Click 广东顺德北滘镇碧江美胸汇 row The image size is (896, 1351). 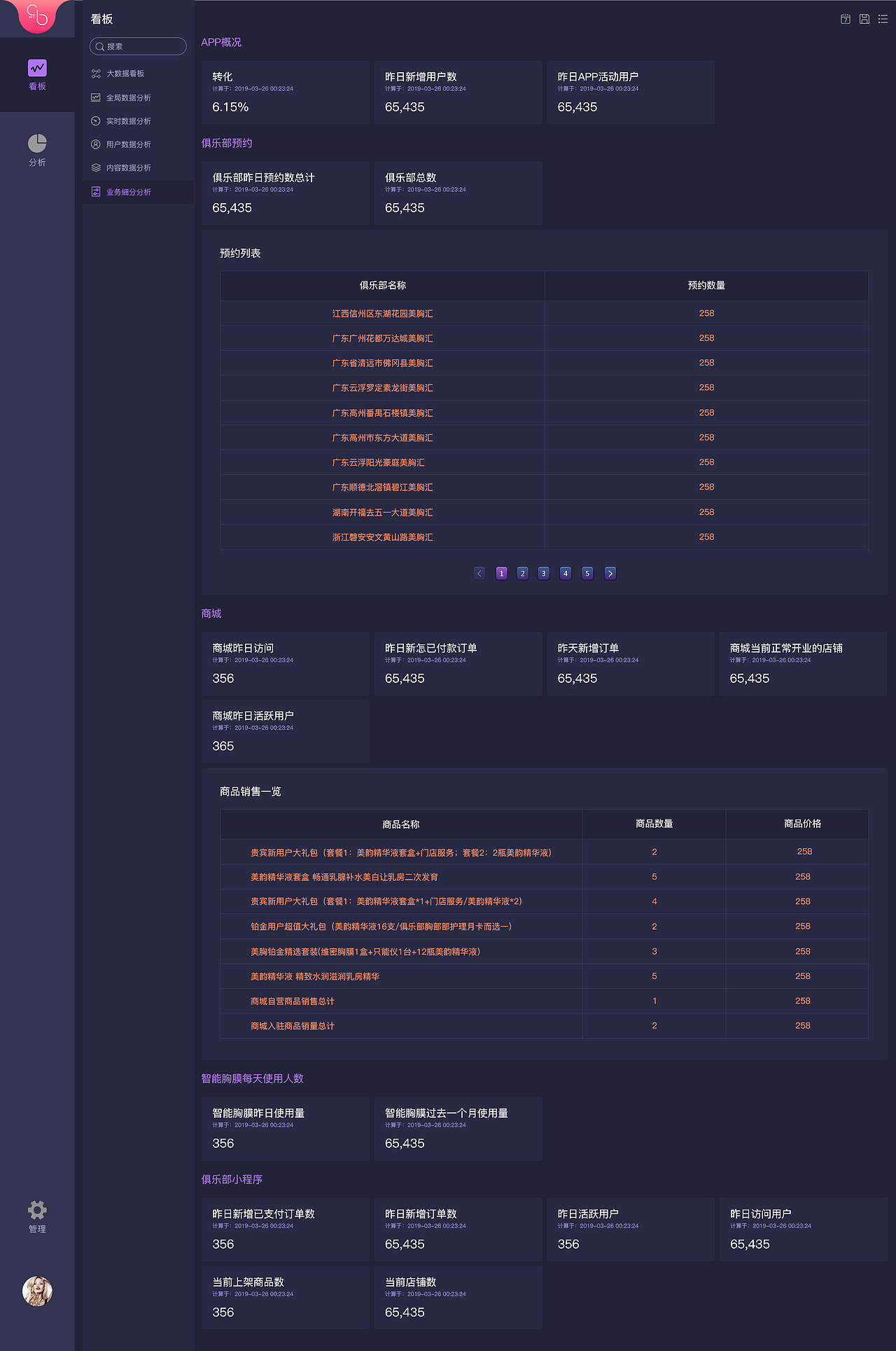[x=545, y=487]
